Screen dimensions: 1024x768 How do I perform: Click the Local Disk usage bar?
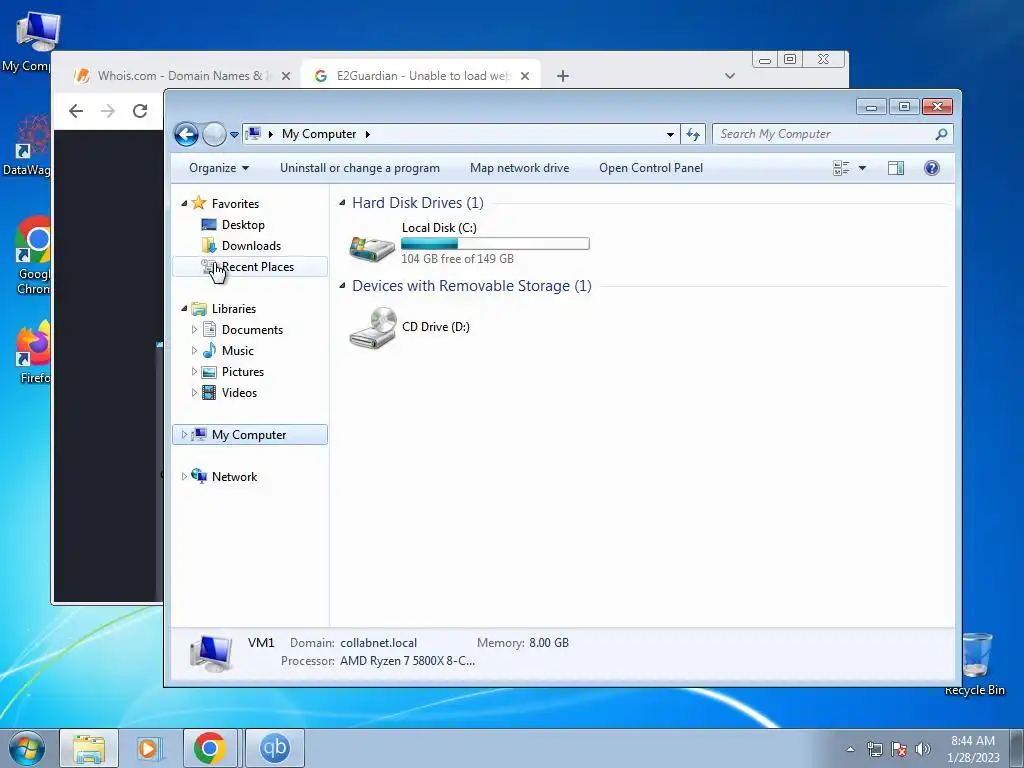click(495, 244)
